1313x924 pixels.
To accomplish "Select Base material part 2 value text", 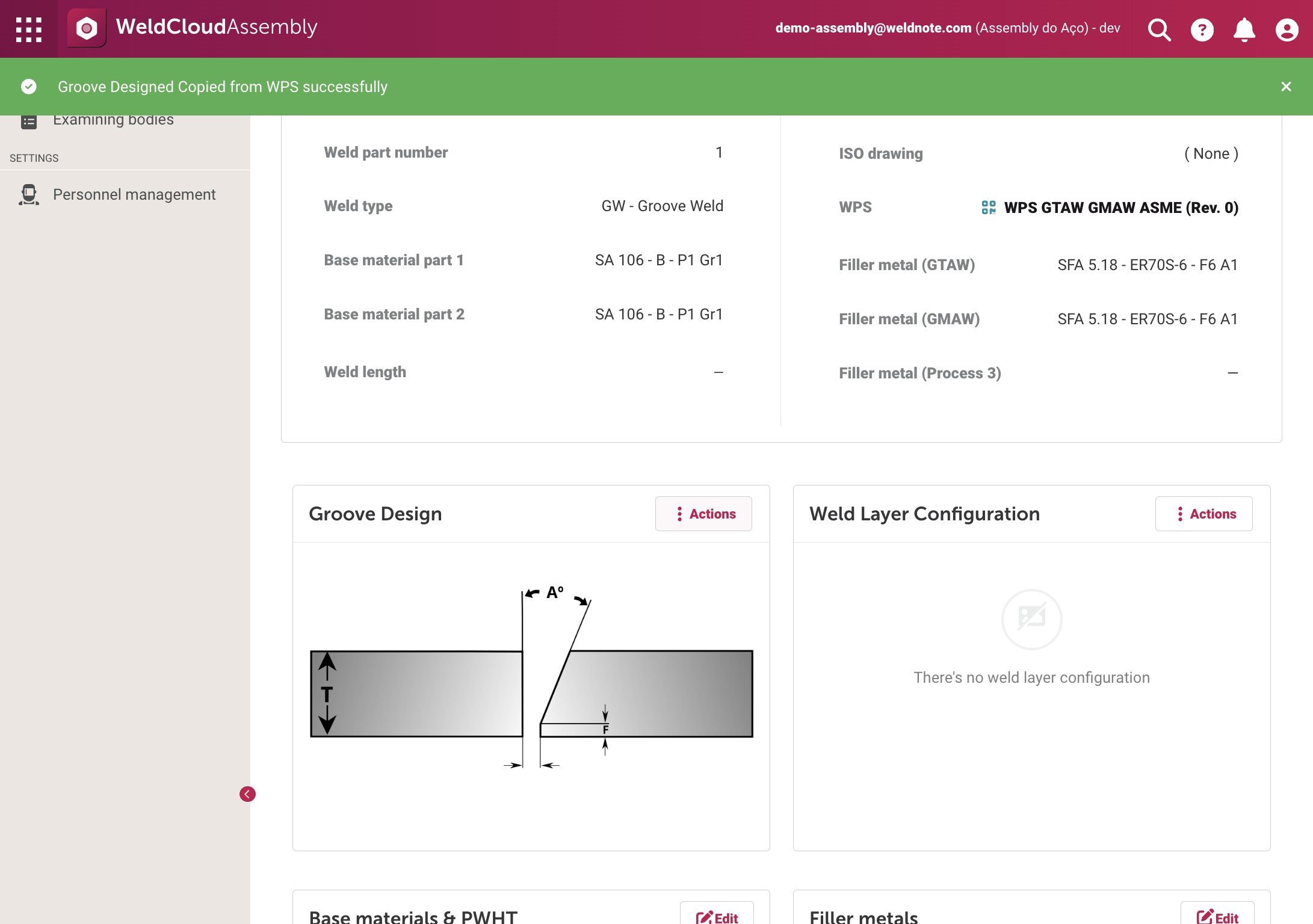I will pos(658,314).
